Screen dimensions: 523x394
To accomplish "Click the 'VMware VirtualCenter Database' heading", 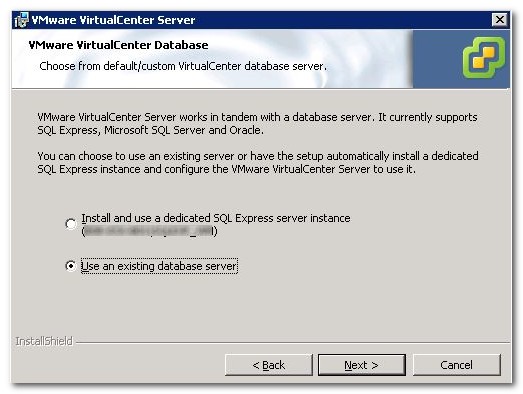I will click(118, 45).
